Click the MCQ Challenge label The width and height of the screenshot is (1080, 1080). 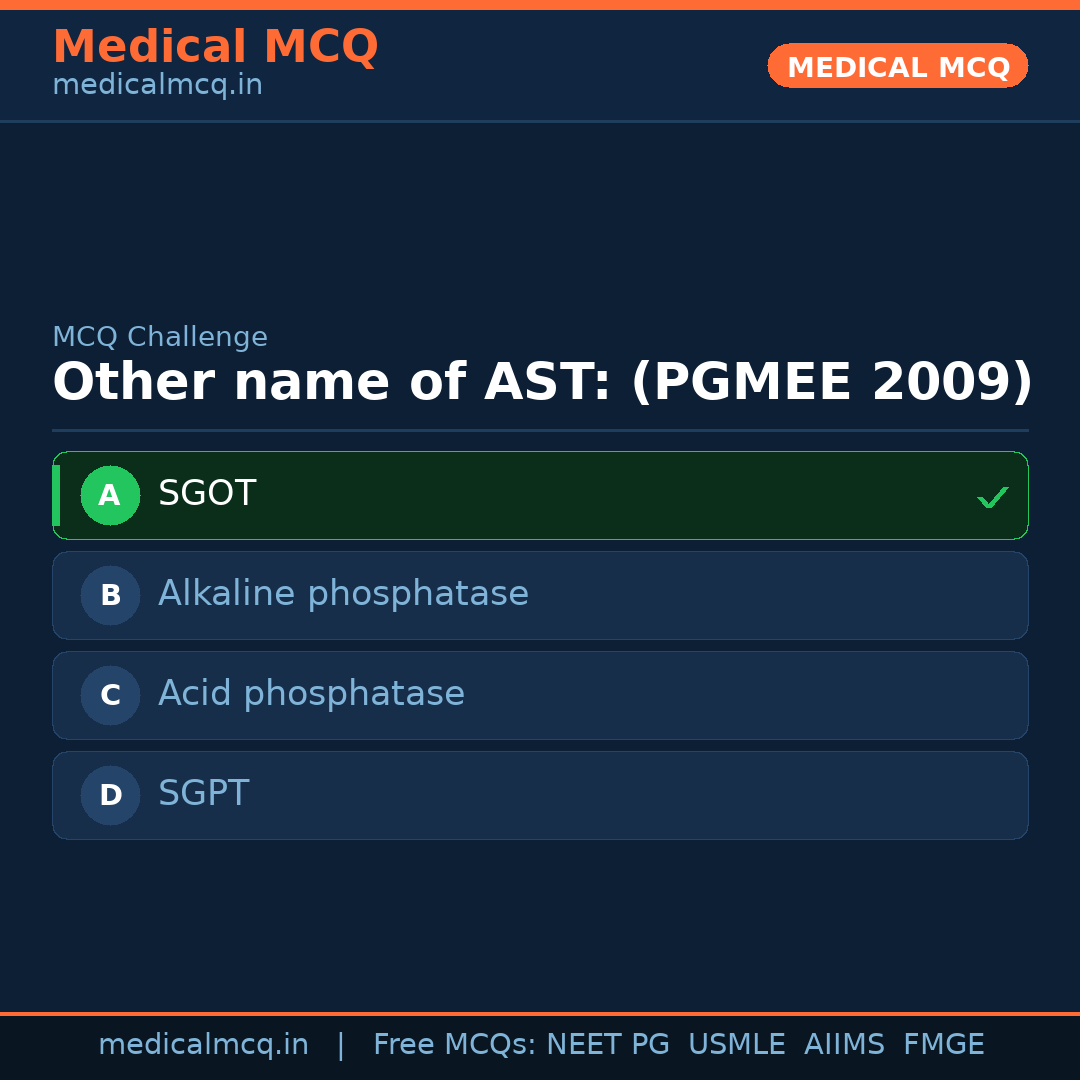(x=160, y=336)
